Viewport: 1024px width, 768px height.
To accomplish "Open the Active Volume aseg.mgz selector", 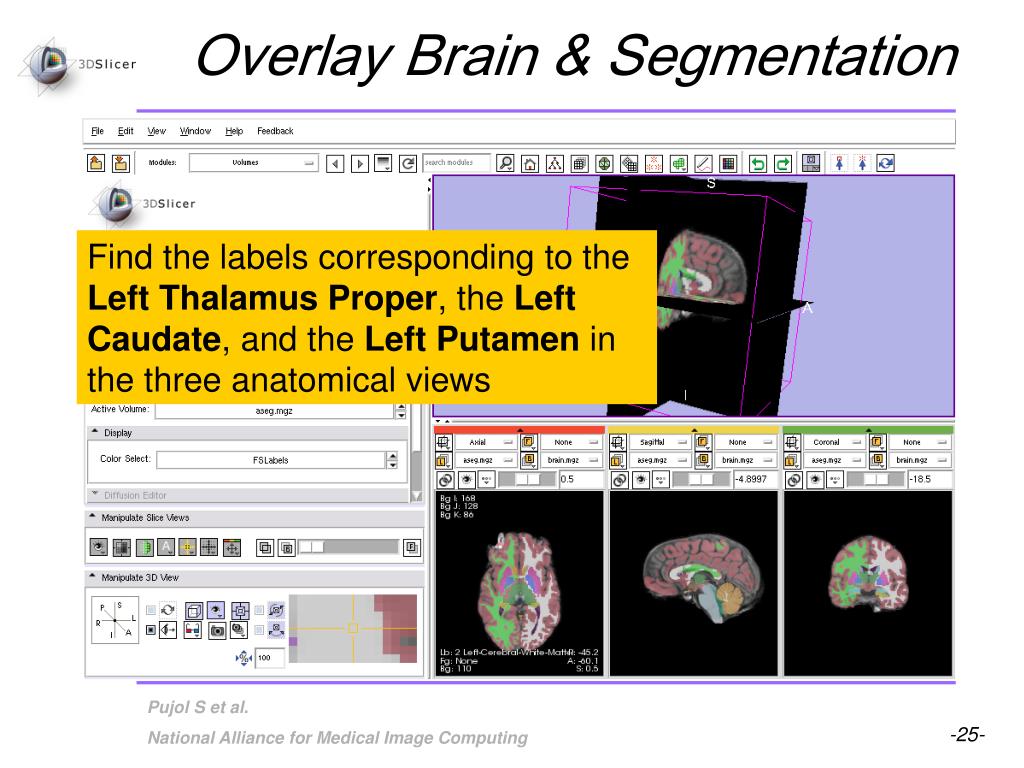I will [275, 411].
